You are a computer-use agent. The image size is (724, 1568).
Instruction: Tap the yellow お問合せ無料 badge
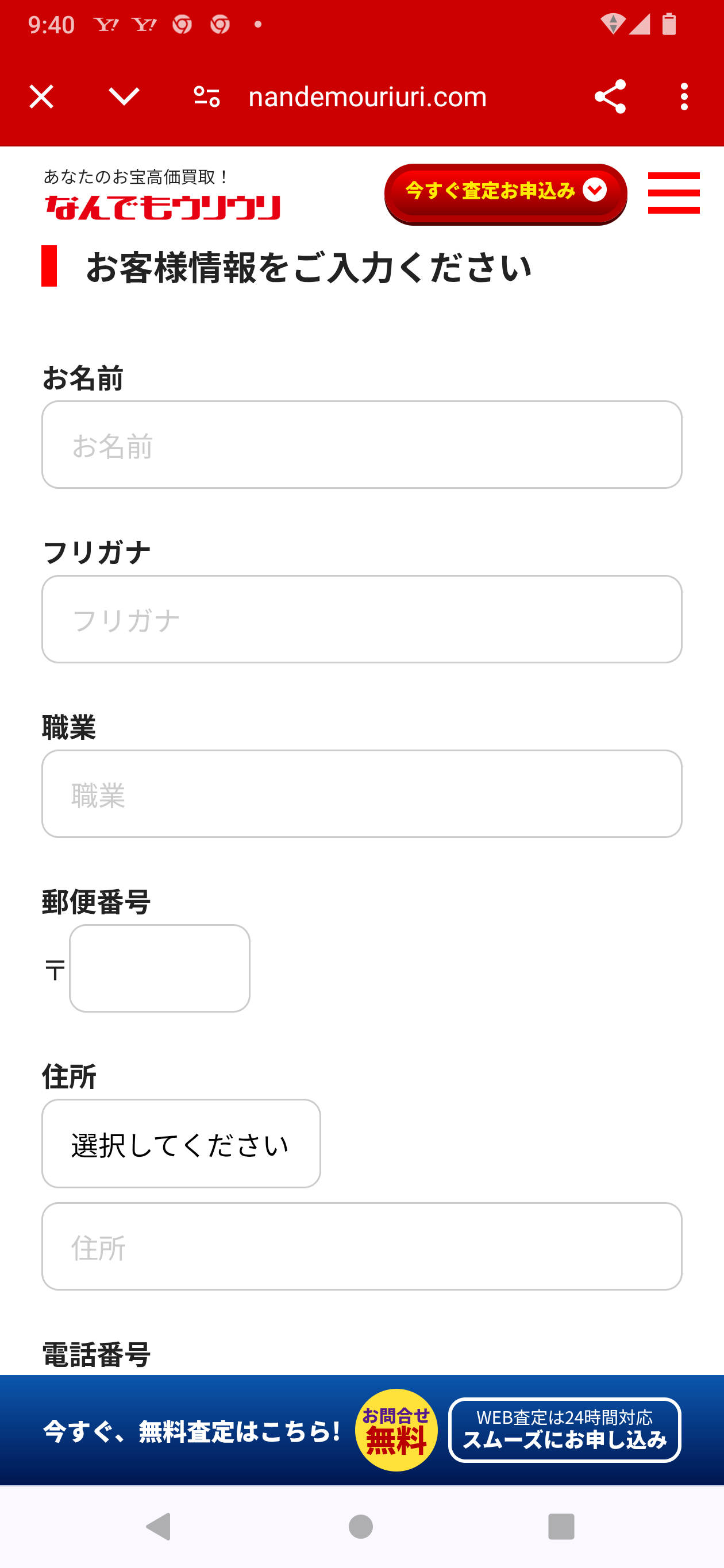coord(396,1430)
